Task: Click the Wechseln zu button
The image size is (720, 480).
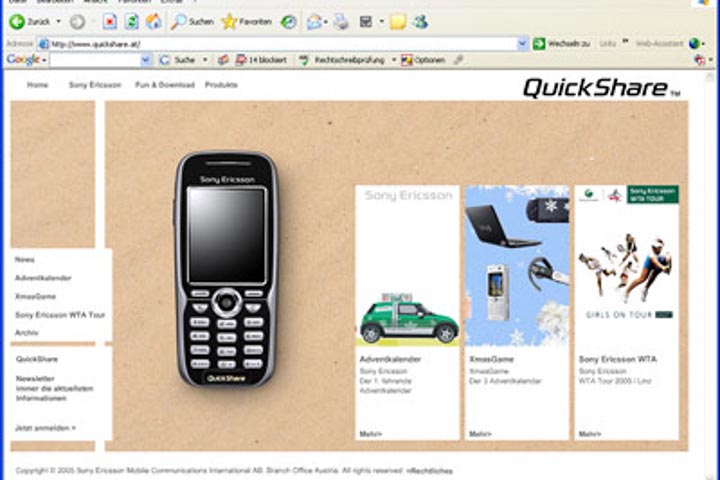Action: 561,44
